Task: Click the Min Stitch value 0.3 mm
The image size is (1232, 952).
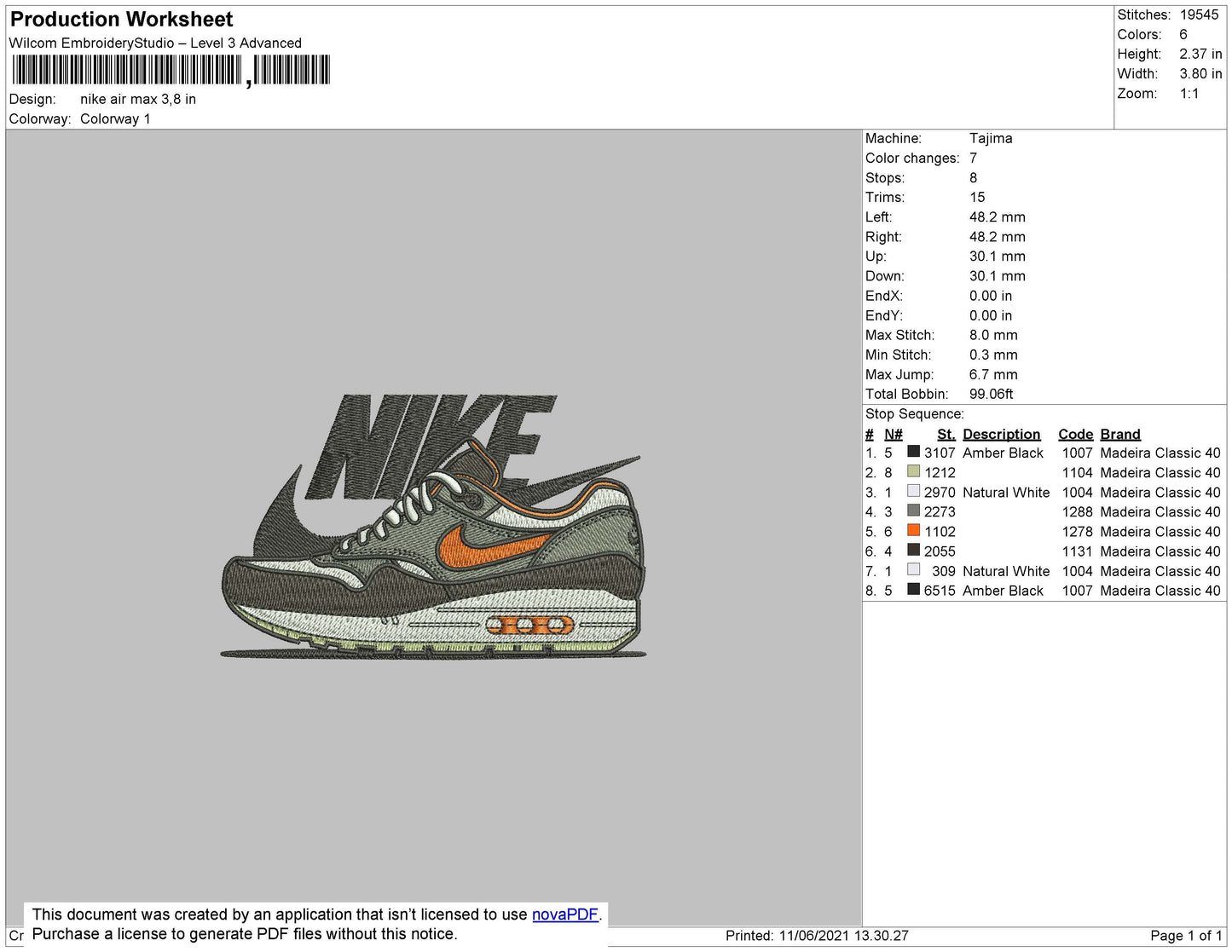Action: pos(993,355)
